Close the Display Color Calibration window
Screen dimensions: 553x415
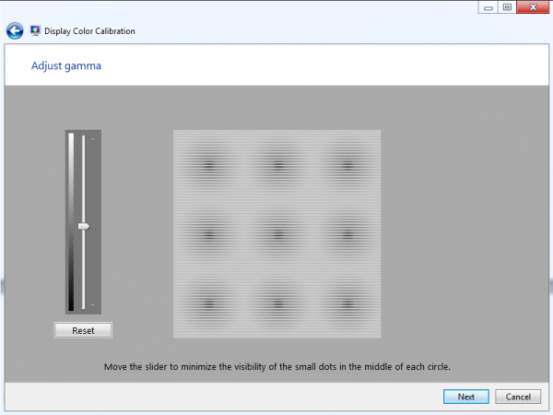pos(533,7)
